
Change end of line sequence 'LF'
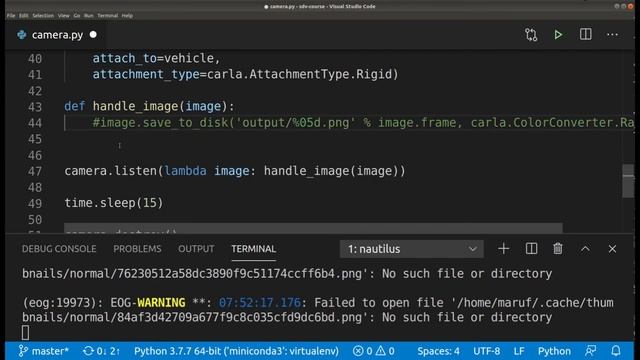point(519,351)
